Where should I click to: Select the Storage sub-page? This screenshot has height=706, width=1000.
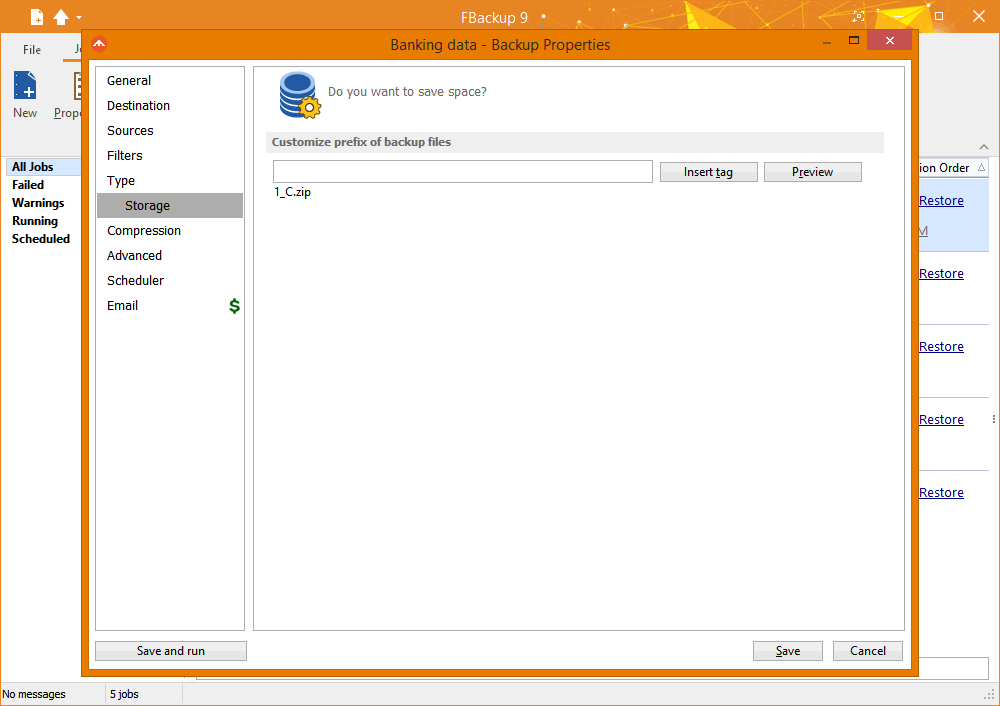click(x=170, y=205)
